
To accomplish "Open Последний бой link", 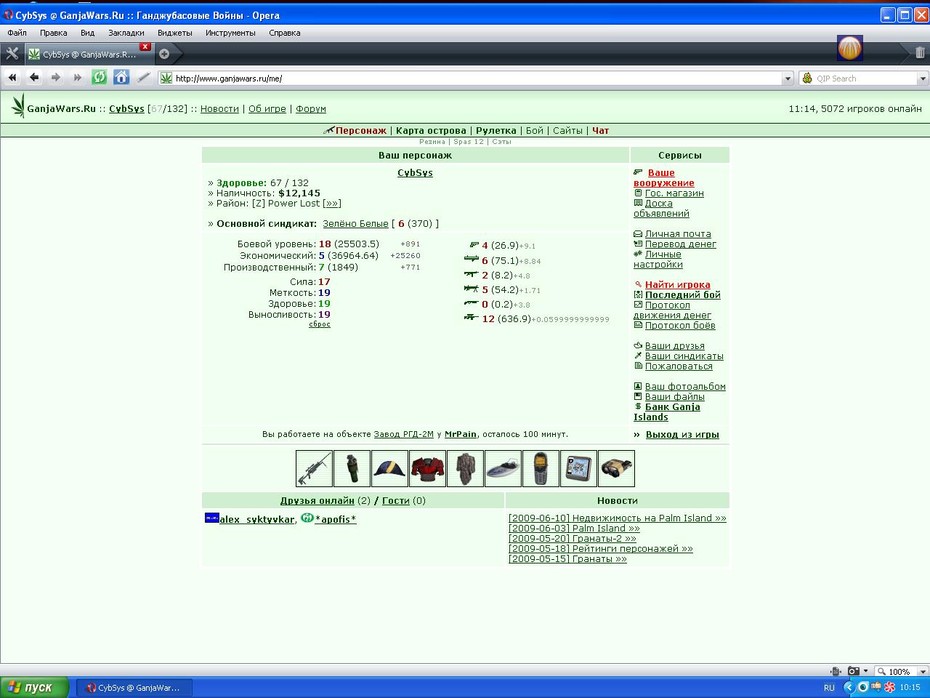I will (x=683, y=295).
